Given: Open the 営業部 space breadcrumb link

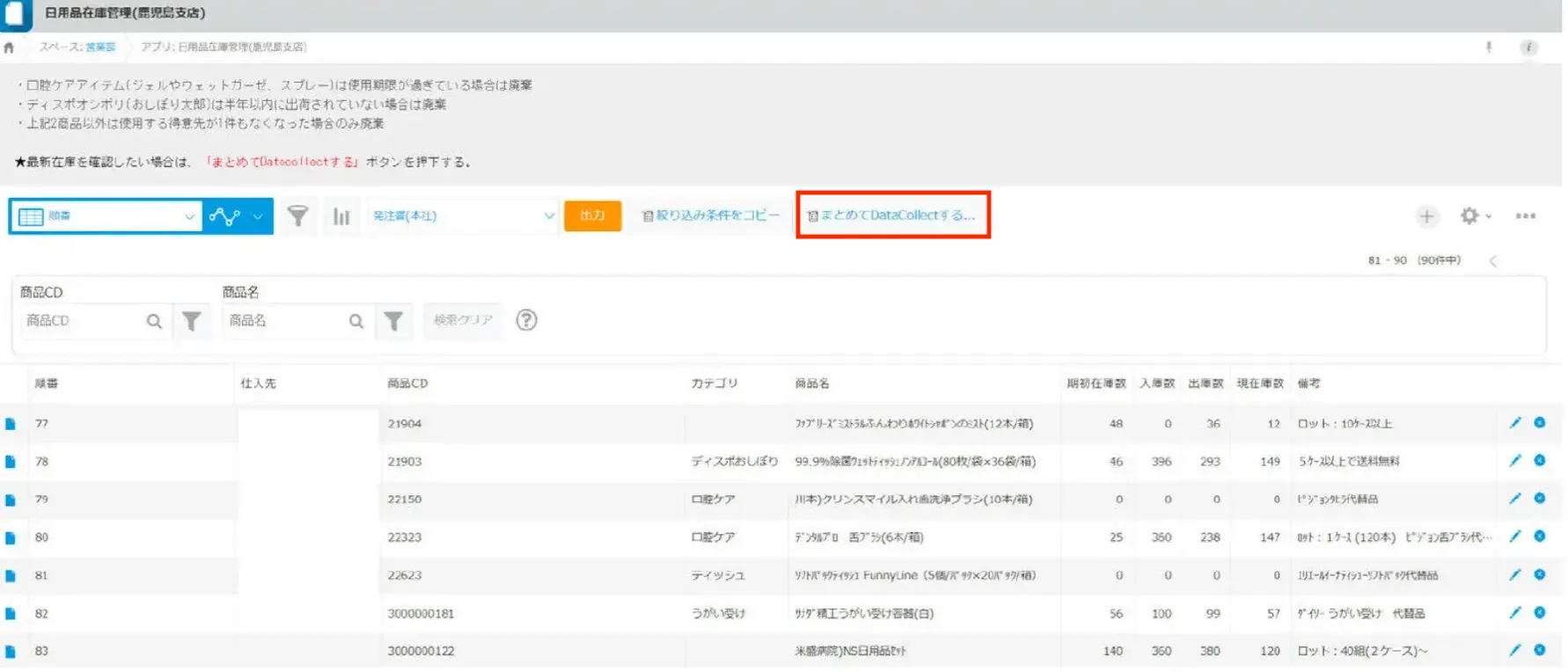Looking at the screenshot, I should pyautogui.click(x=100, y=47).
